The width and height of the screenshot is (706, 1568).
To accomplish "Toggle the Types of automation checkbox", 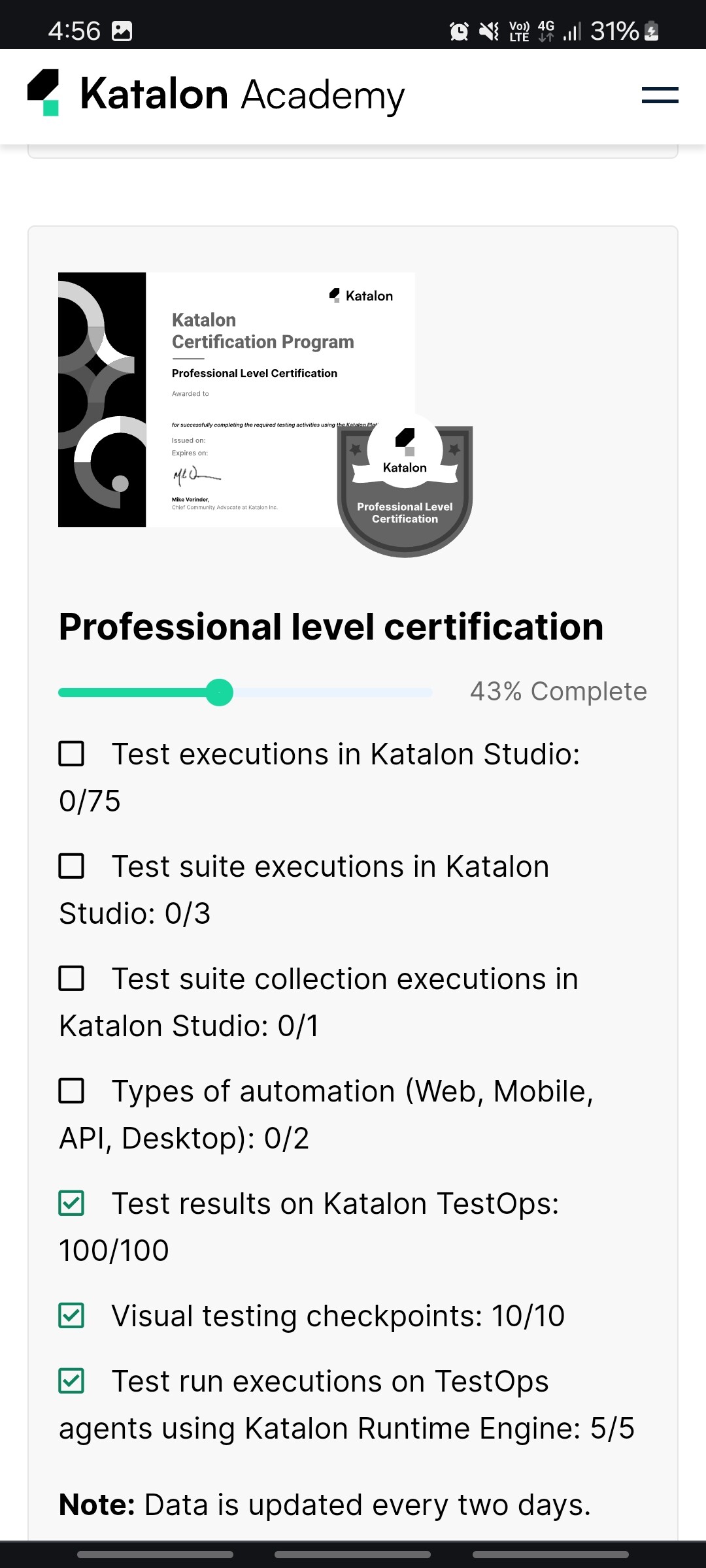I will tap(71, 1090).
